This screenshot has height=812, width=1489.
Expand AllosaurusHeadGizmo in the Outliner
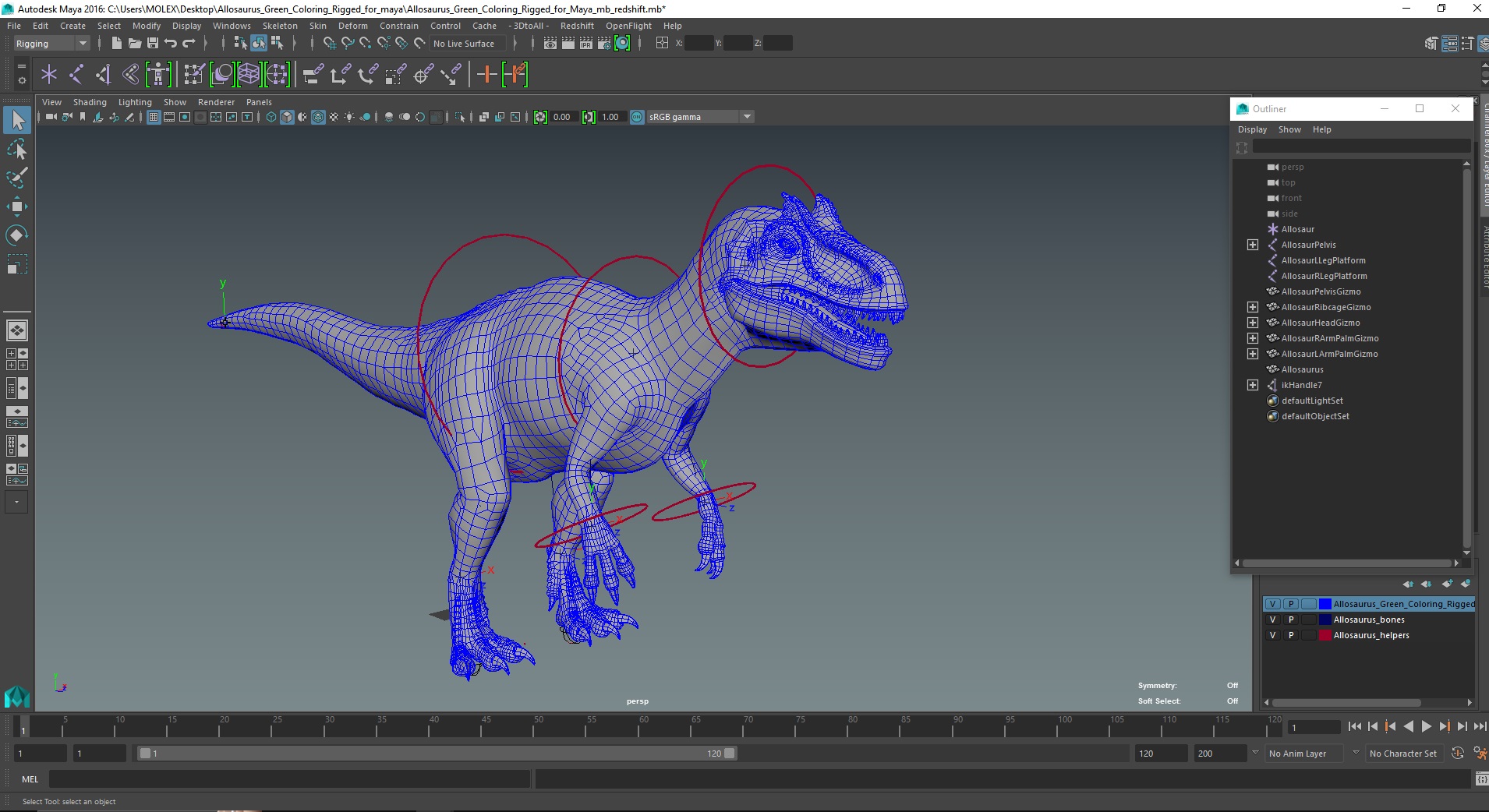1253,323
